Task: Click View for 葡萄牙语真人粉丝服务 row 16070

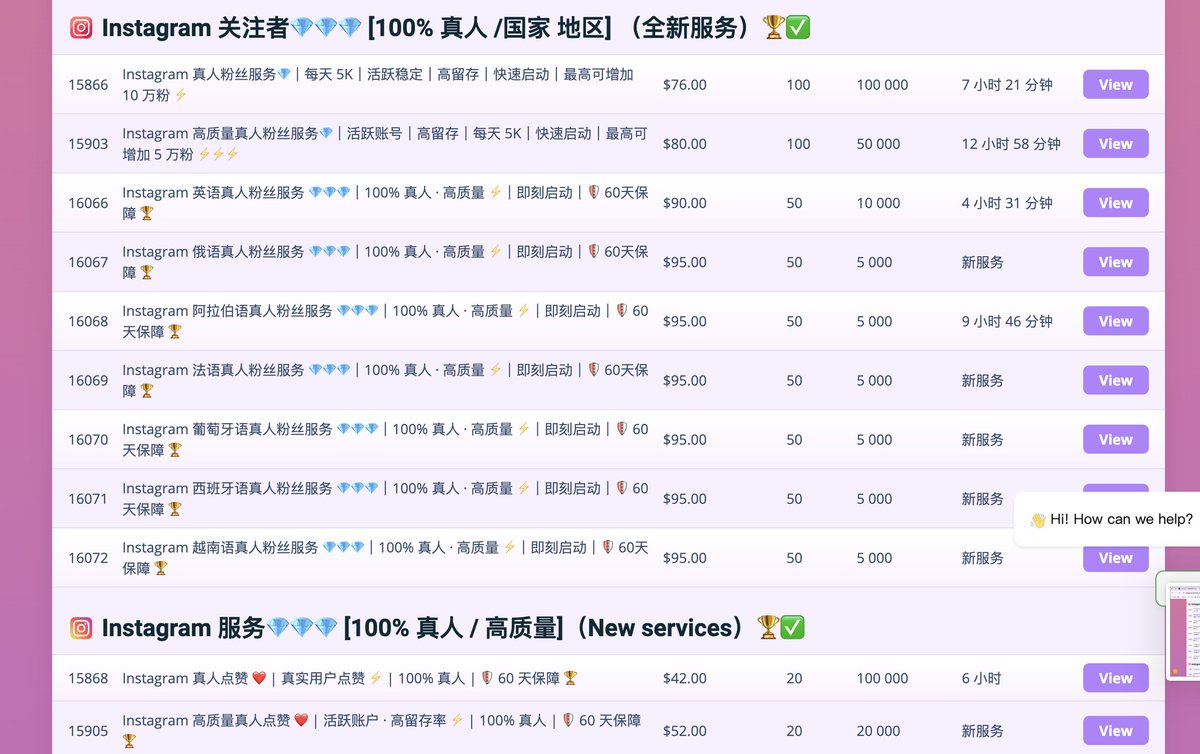Action: [x=1115, y=439]
